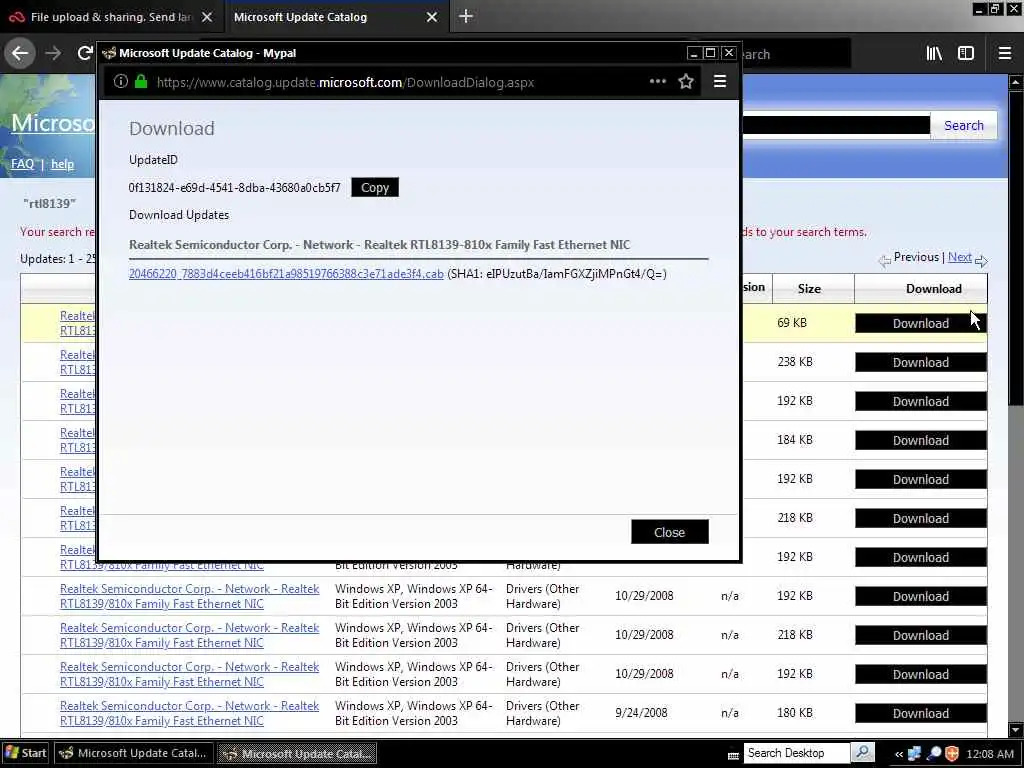
Task: Bookmark this page with the star icon
Action: pyautogui.click(x=686, y=82)
